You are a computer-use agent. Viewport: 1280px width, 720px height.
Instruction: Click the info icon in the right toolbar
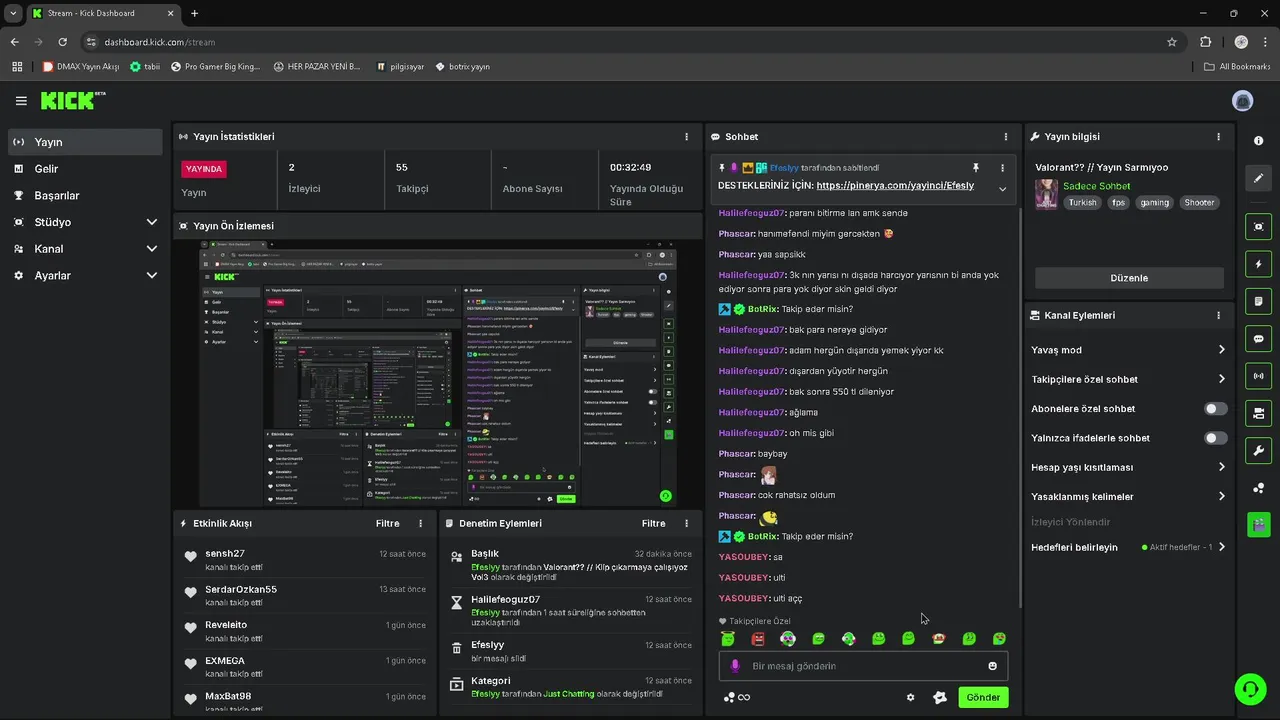point(1258,141)
